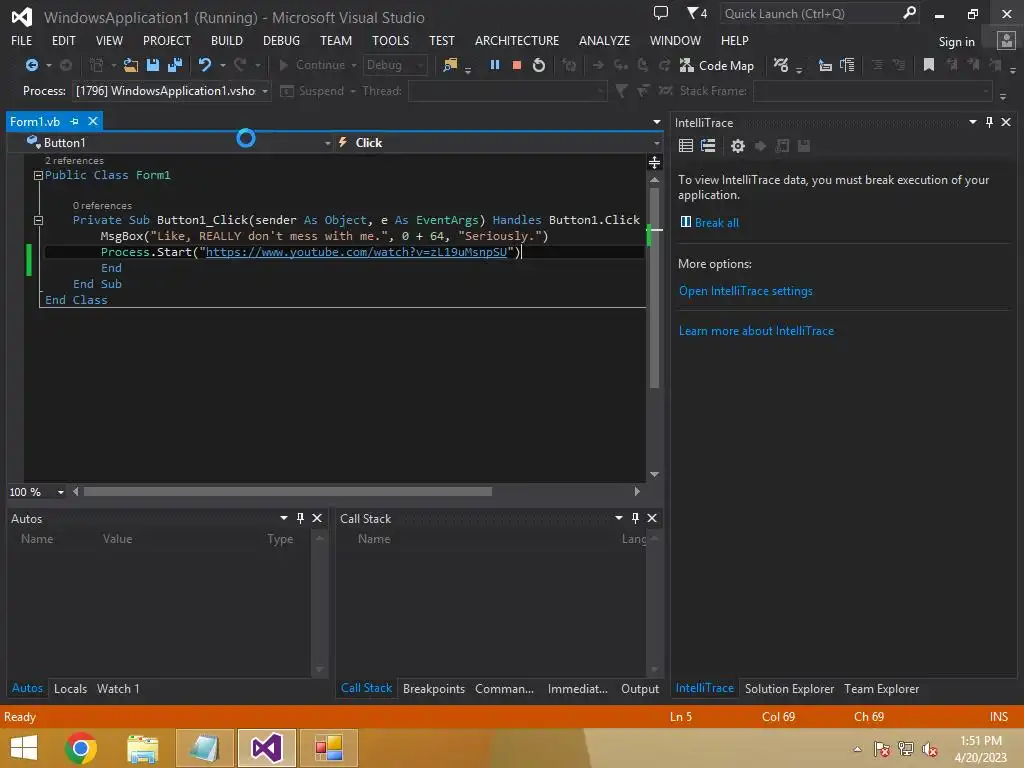Switch to the Output tab
The height and width of the screenshot is (768, 1024).
[x=640, y=689]
